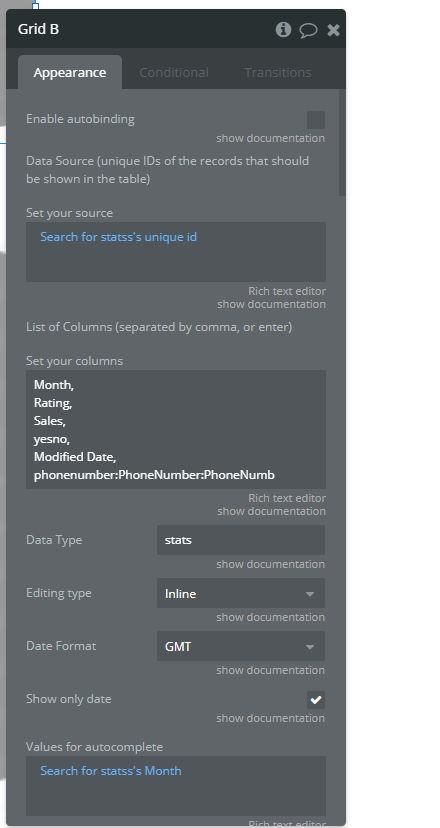Show documentation for Enable autobinding
The width and height of the screenshot is (440, 828).
270,138
